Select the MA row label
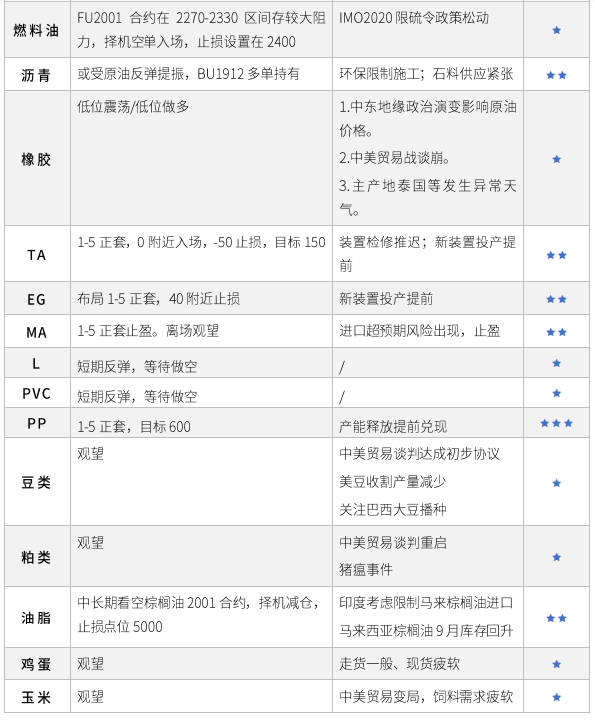Screen dimensions: 595x720 coord(36,332)
